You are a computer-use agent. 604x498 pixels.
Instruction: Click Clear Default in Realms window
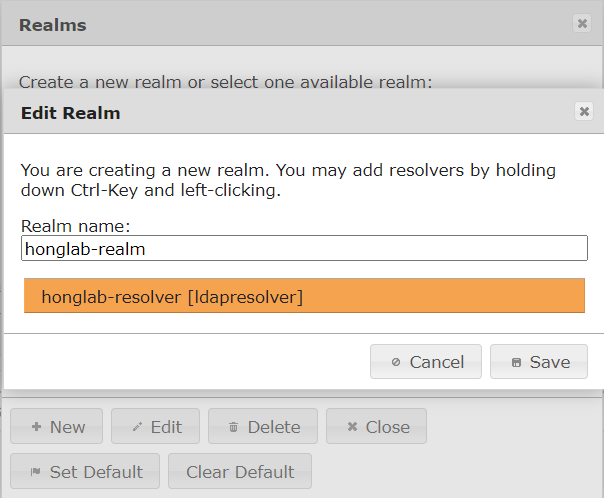[x=240, y=471]
